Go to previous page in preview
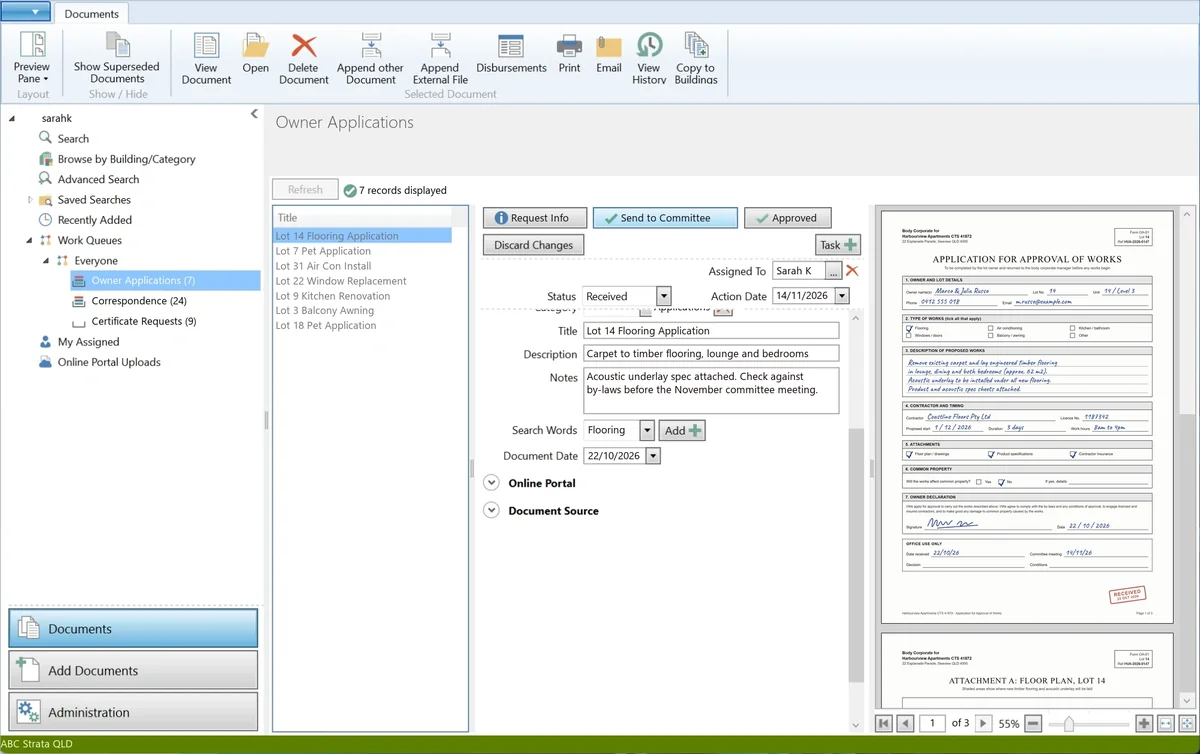The height and width of the screenshot is (754, 1200). 905,723
